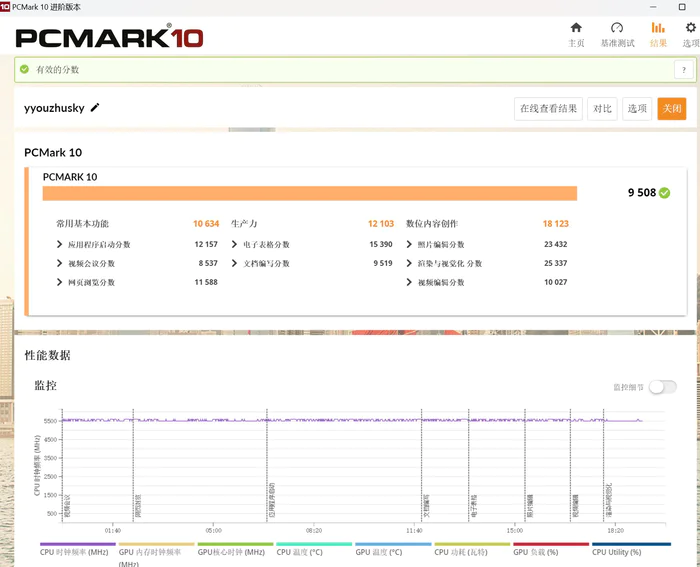This screenshot has height=567, width=700.
Task: Click the 选项 button beside 对比
Action: (637, 108)
